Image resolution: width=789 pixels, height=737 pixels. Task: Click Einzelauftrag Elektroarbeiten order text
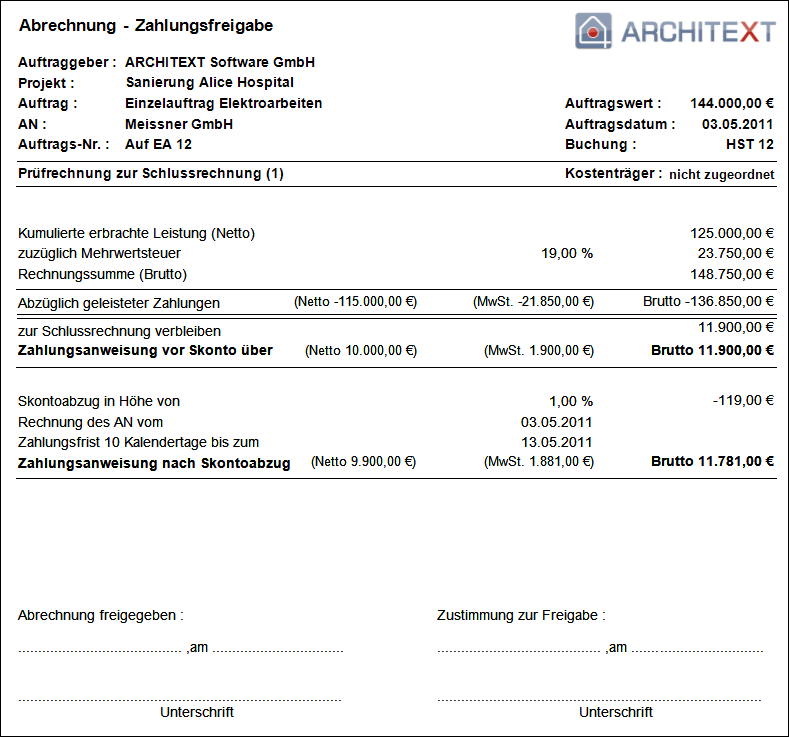[x=223, y=104]
